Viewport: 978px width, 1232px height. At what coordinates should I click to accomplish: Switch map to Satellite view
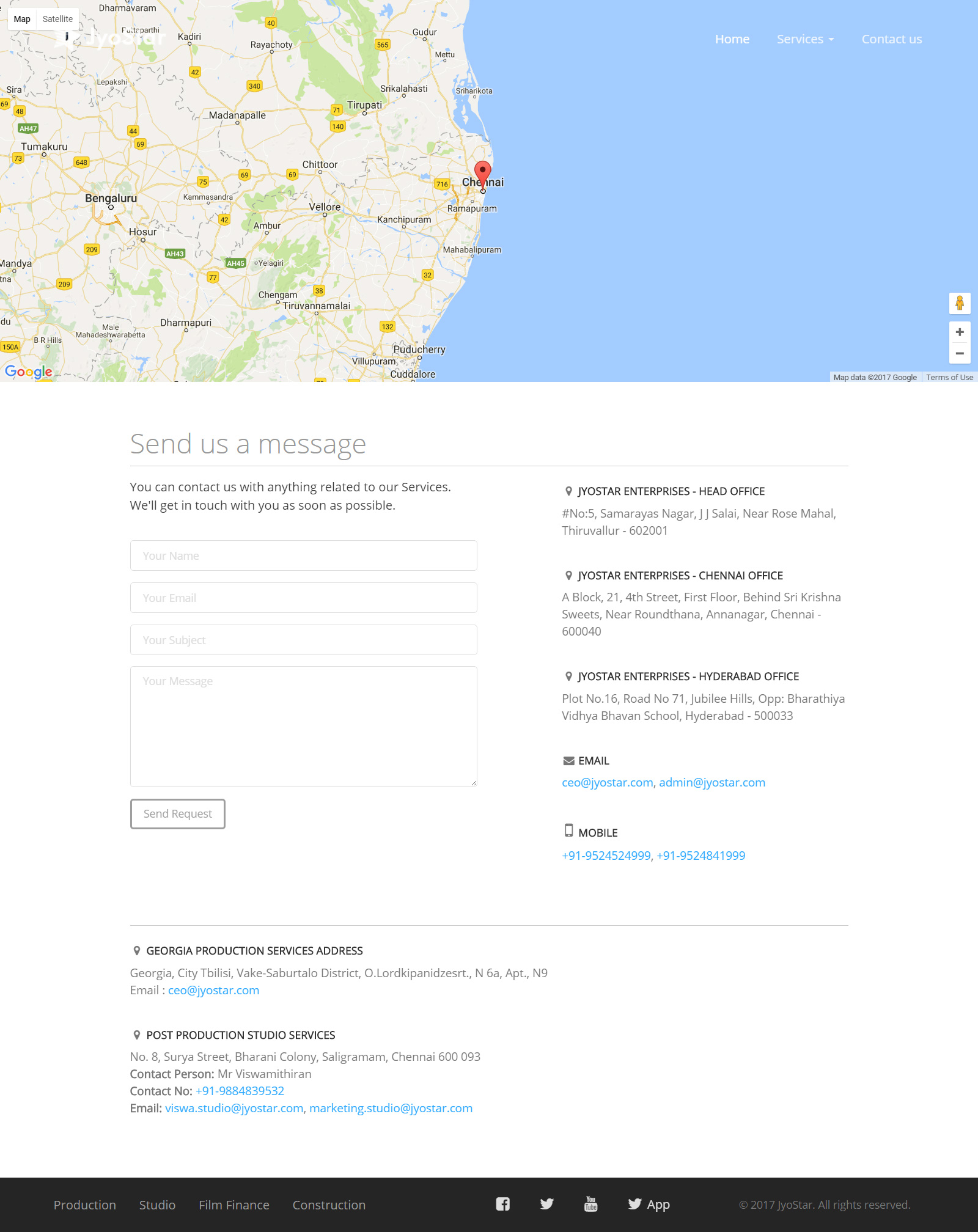[57, 19]
